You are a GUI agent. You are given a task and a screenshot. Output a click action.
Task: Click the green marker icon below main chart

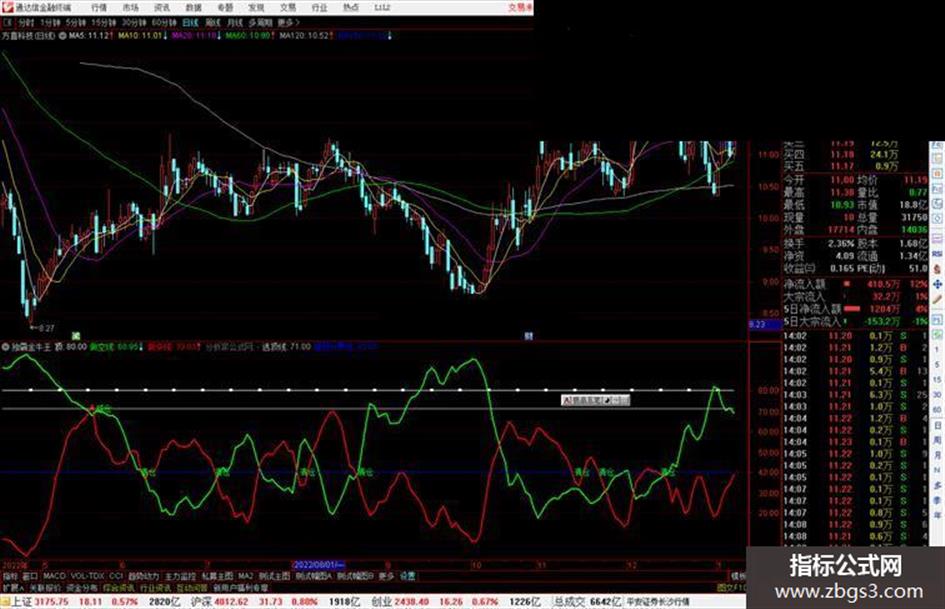[x=76, y=335]
